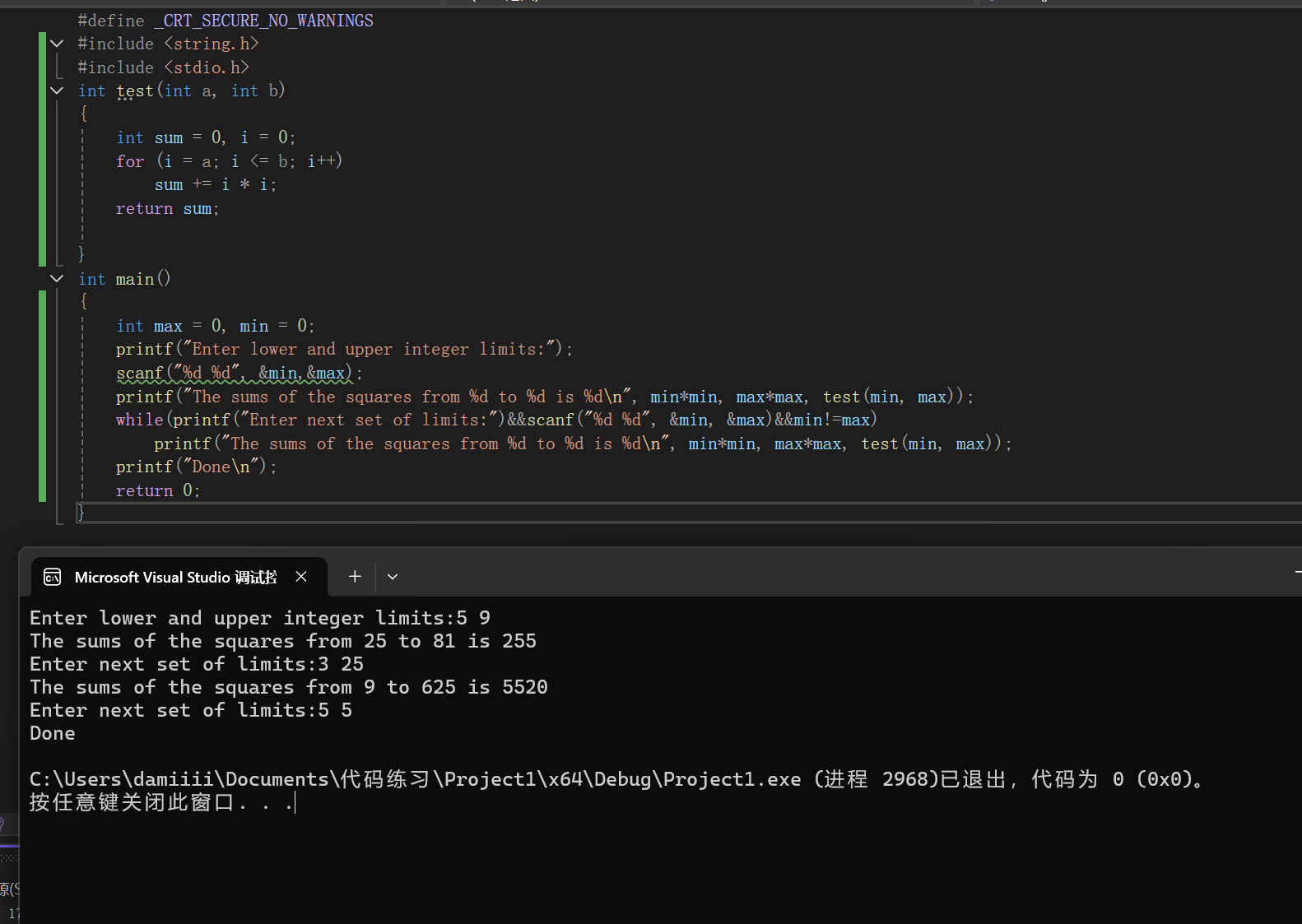Screen dimensions: 1302x924
Task: Click the console icon on the tab
Action: pyautogui.click(x=53, y=577)
